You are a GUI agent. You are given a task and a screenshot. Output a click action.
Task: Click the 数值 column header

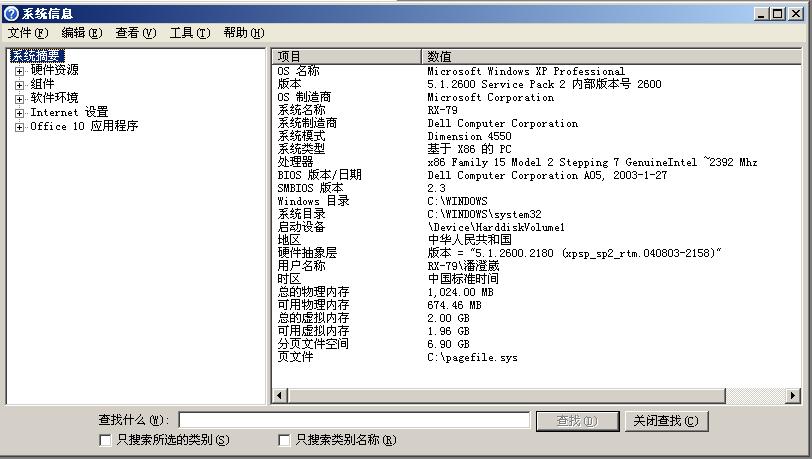612,56
